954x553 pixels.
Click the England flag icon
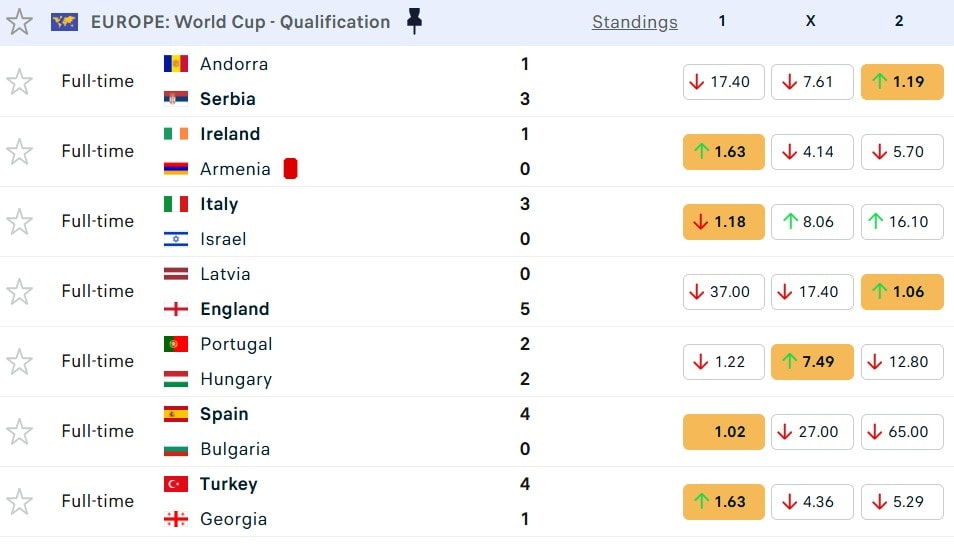coord(176,309)
